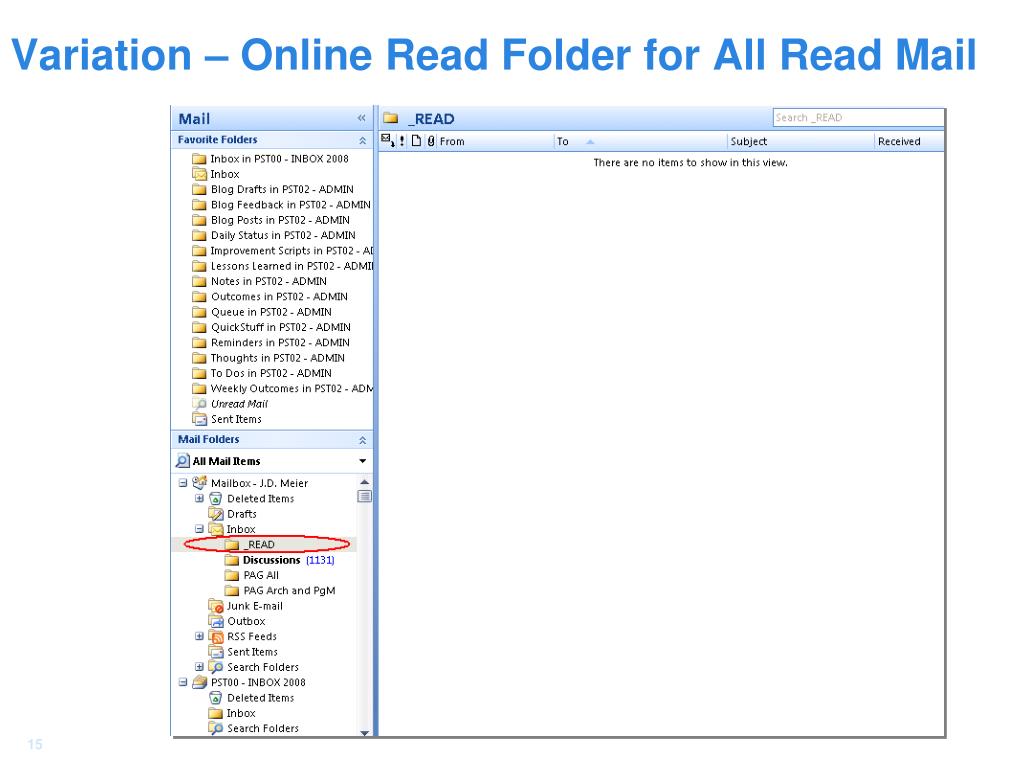Click the Inbox in PST00 favorite folder icon
1024x768 pixels.
199,159
